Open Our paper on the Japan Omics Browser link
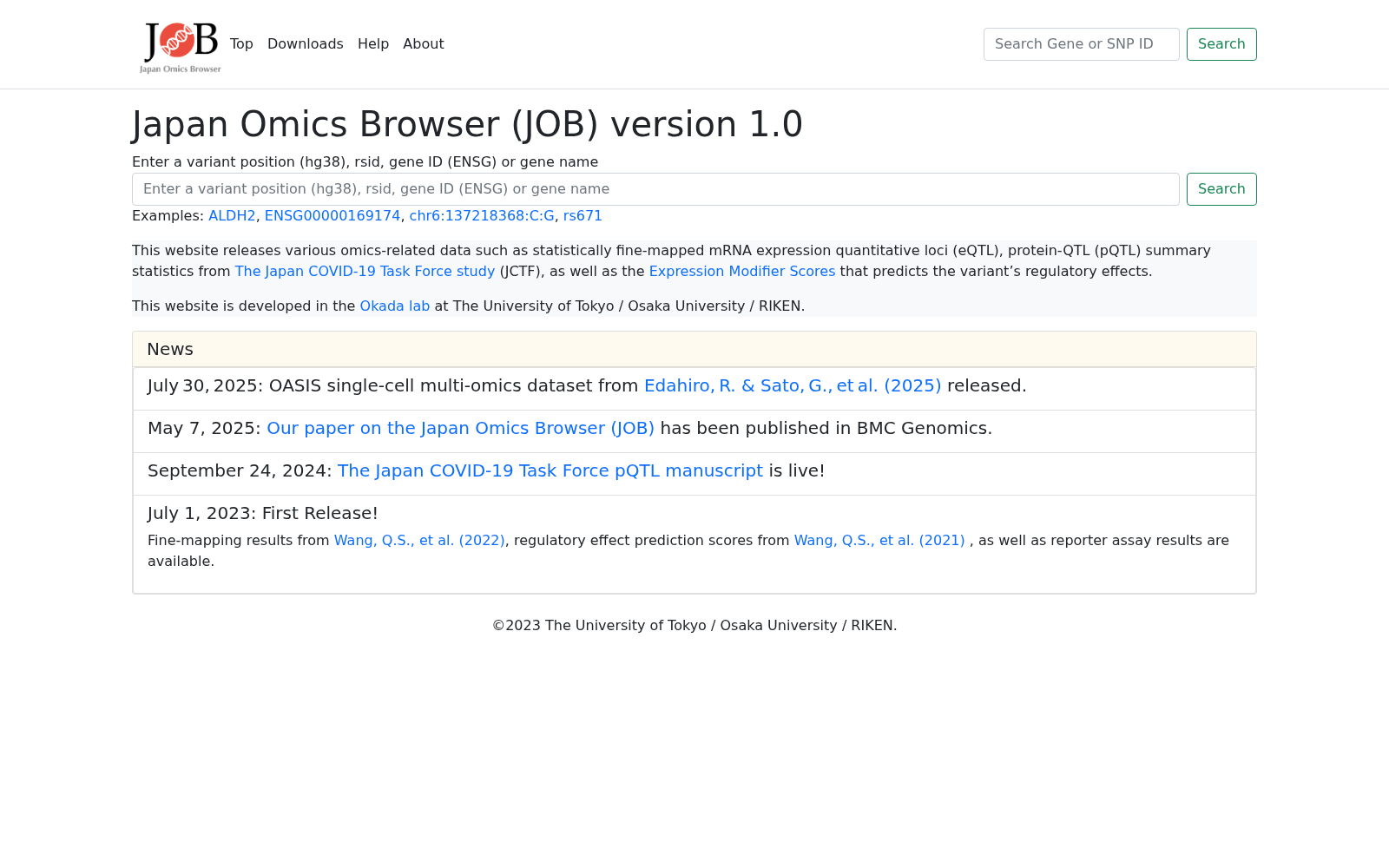 tap(460, 428)
